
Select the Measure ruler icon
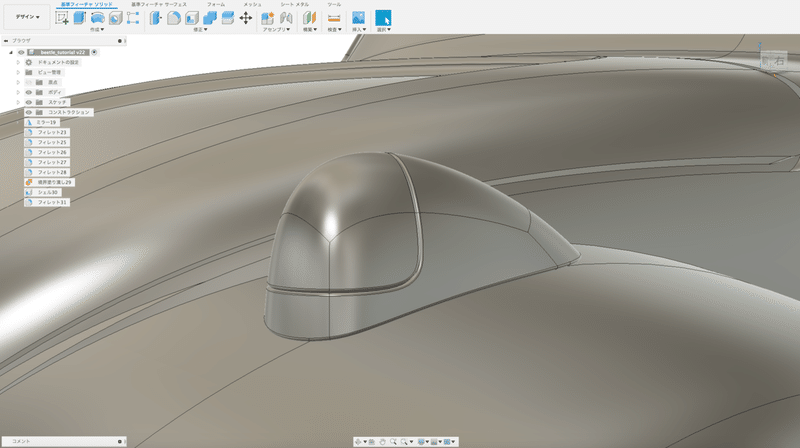334,18
